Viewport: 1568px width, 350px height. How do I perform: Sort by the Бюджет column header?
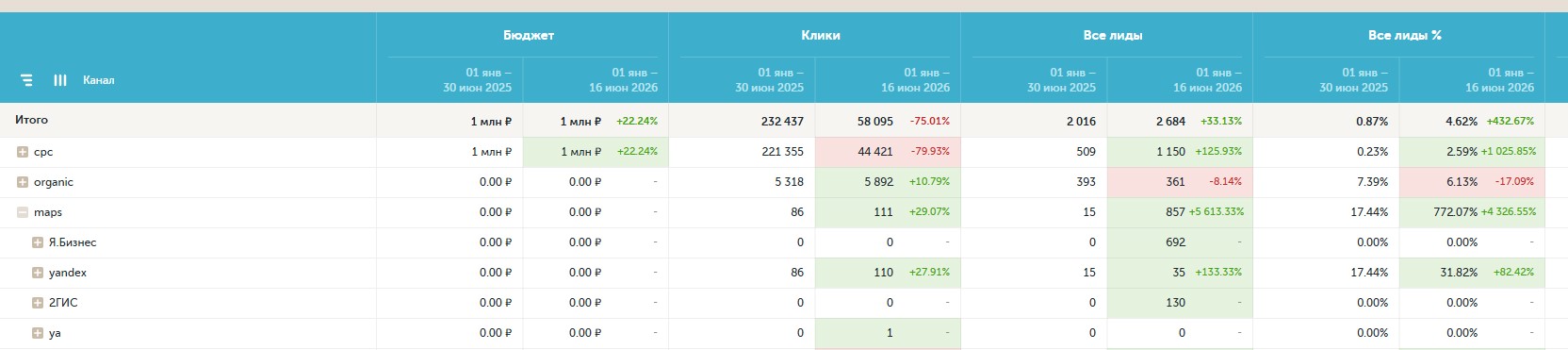(529, 35)
